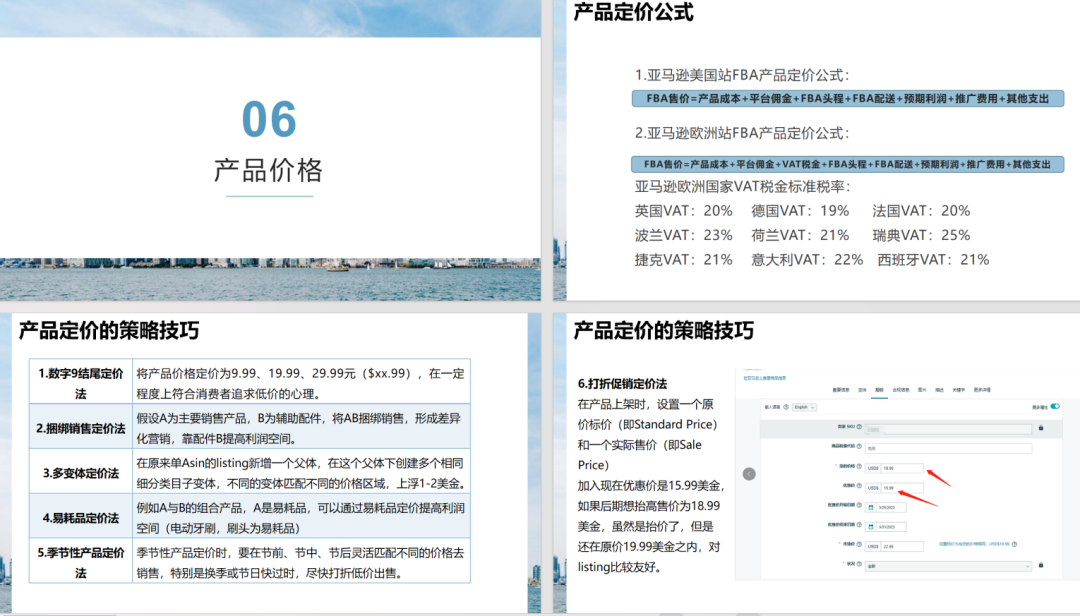This screenshot has height=616, width=1080.
Task: Open the English language dropdown
Action: point(803,407)
